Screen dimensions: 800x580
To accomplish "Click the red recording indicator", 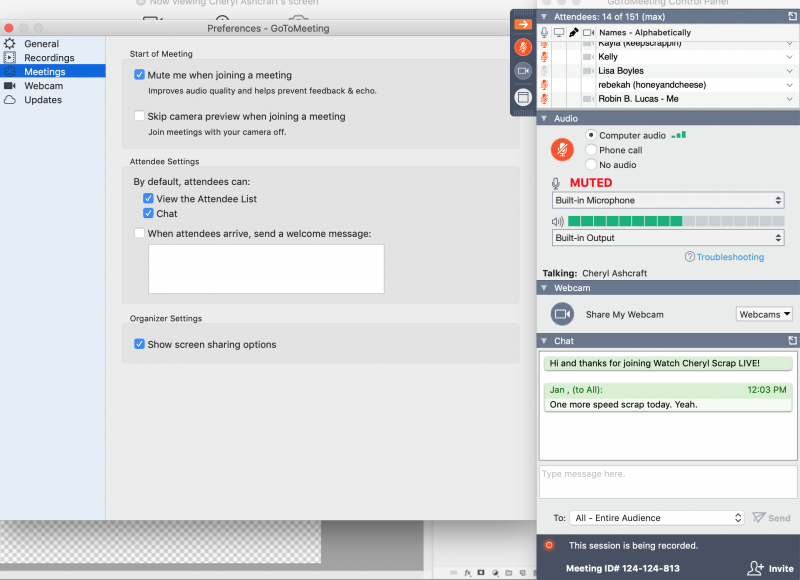I will [549, 545].
